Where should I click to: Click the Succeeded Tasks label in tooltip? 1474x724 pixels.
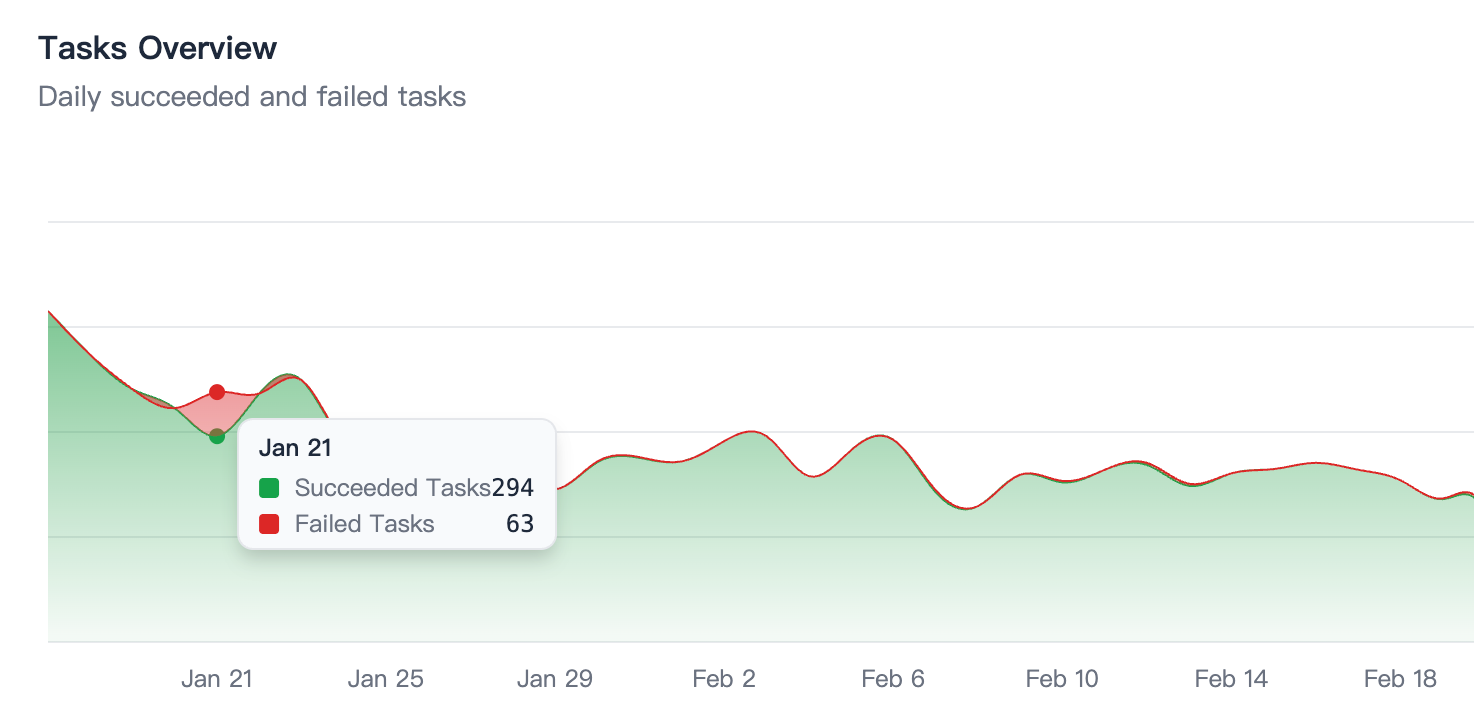(392, 488)
